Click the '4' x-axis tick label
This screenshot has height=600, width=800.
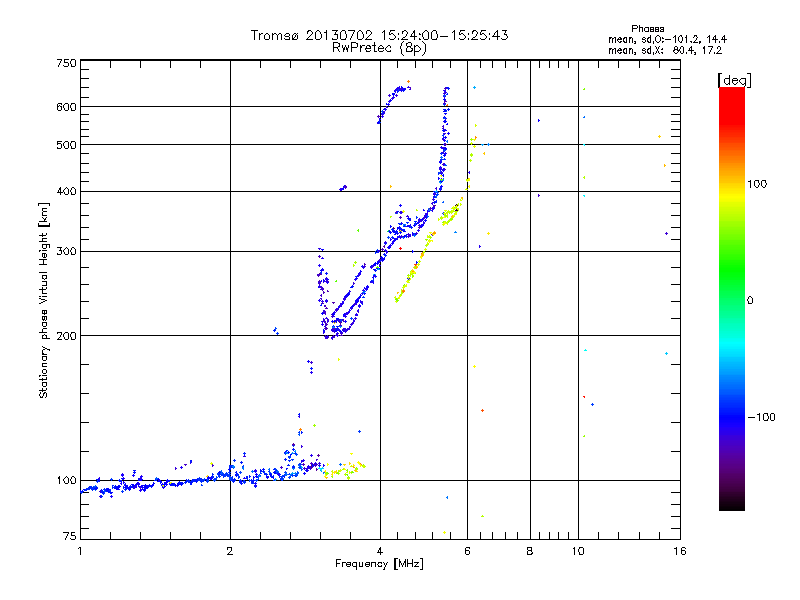[380, 551]
